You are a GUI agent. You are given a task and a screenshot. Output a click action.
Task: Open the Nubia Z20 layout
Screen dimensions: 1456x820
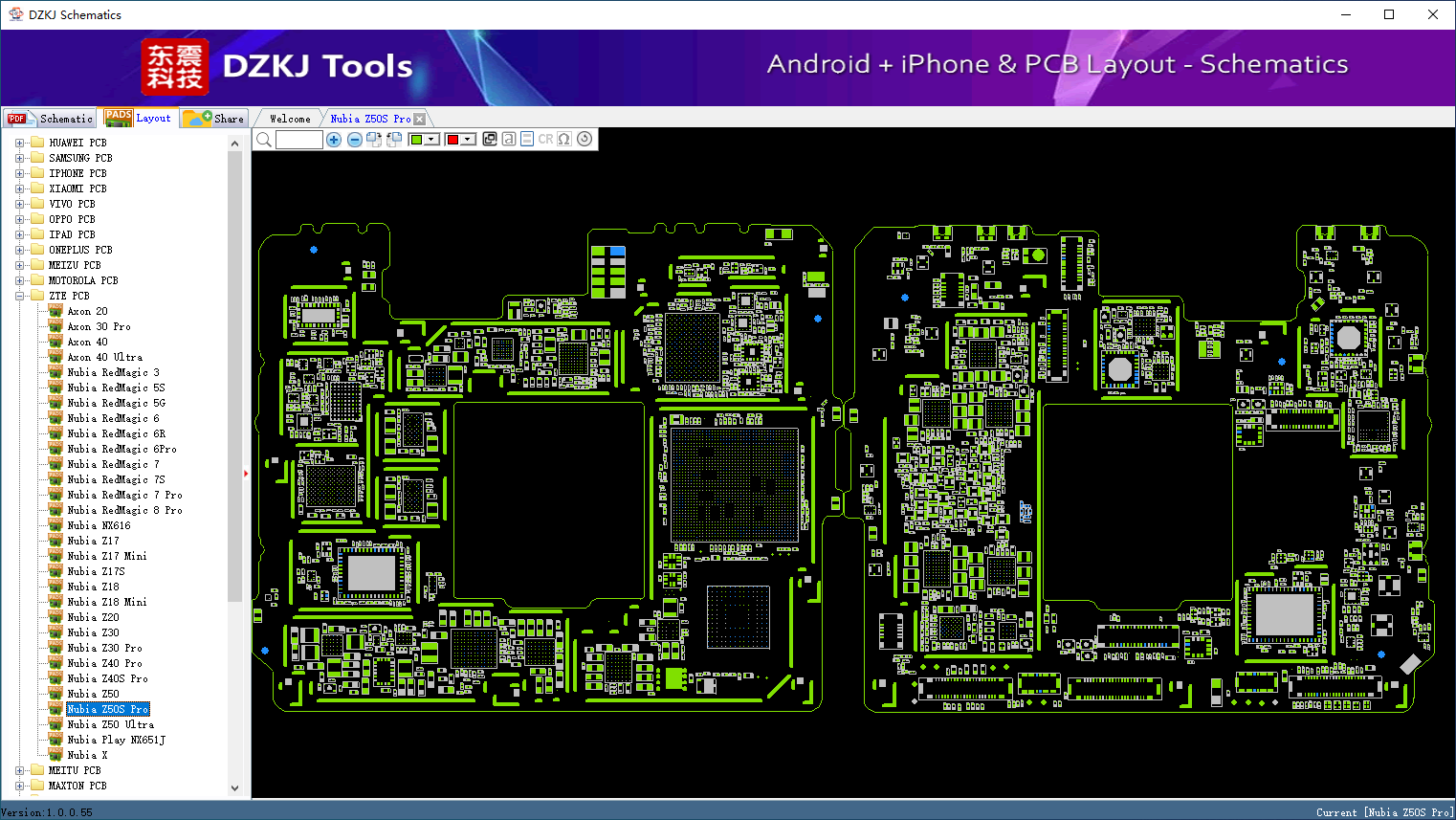coord(93,617)
